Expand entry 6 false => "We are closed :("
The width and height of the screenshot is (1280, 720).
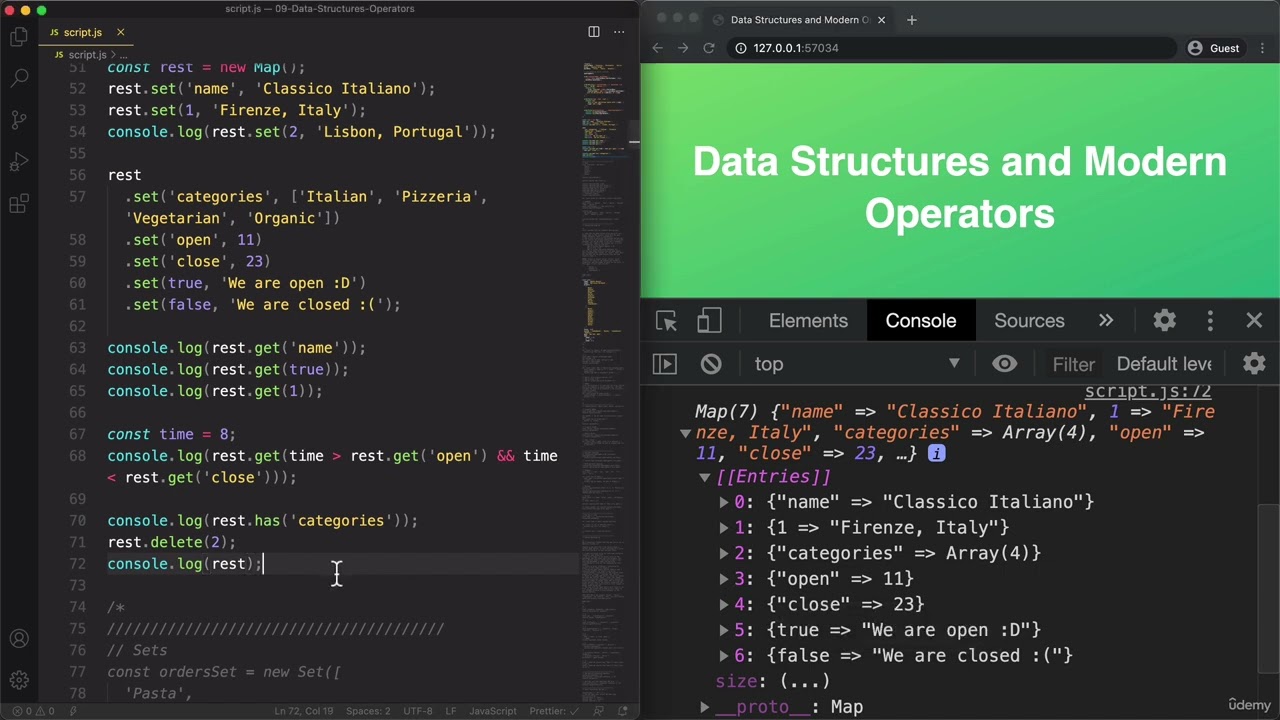click(x=724, y=656)
